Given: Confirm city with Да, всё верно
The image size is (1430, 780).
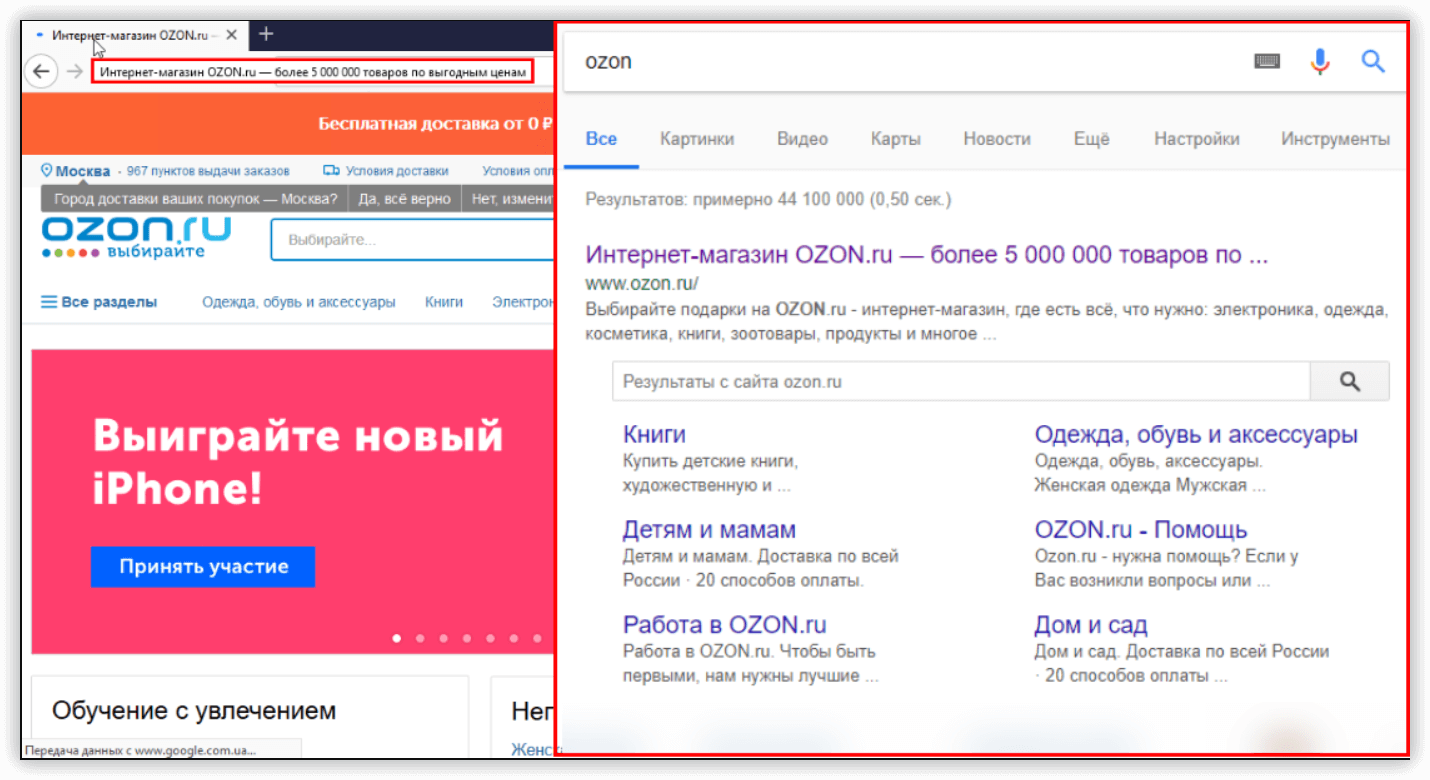Looking at the screenshot, I should coord(404,199).
